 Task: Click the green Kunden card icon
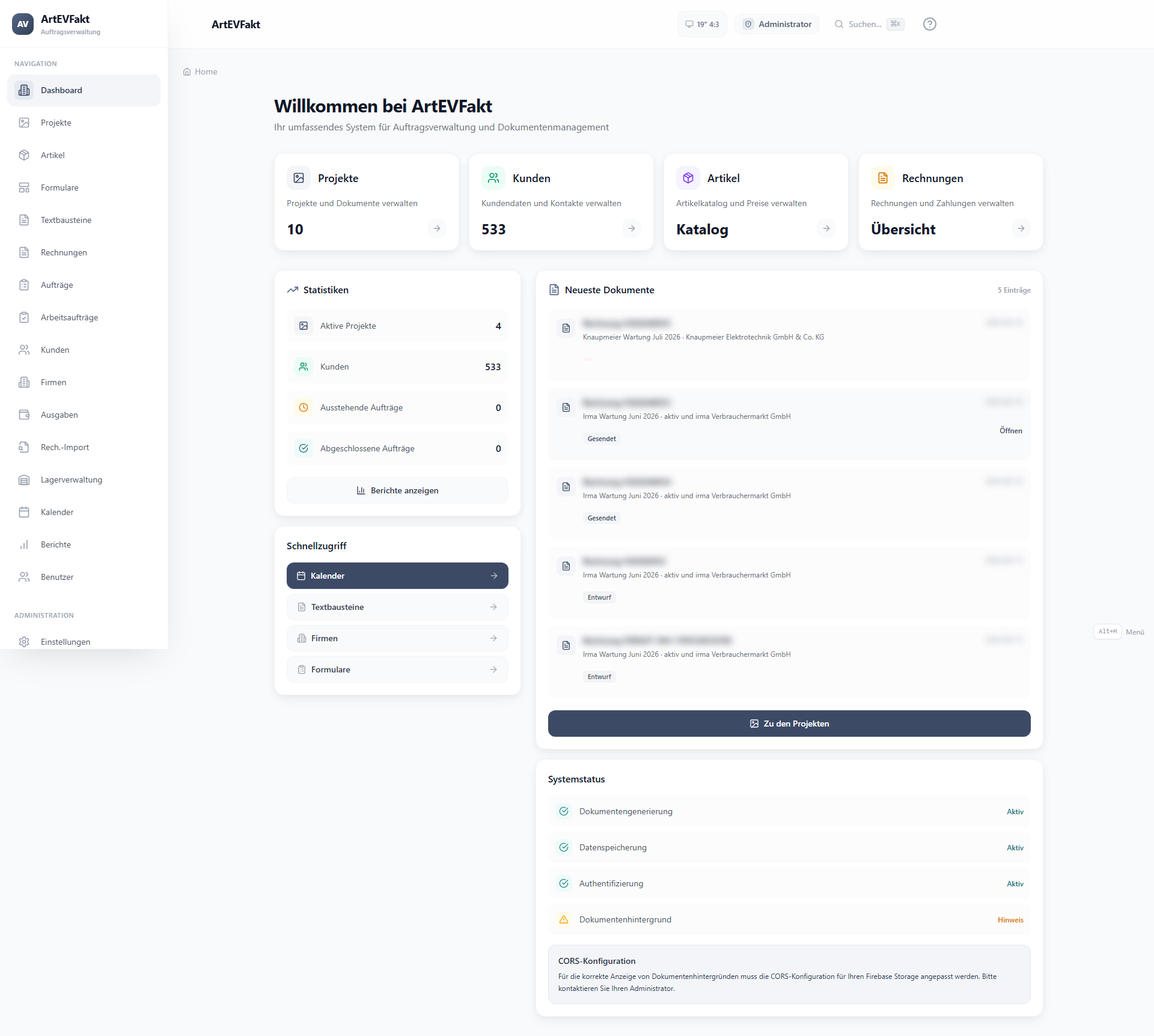493,178
